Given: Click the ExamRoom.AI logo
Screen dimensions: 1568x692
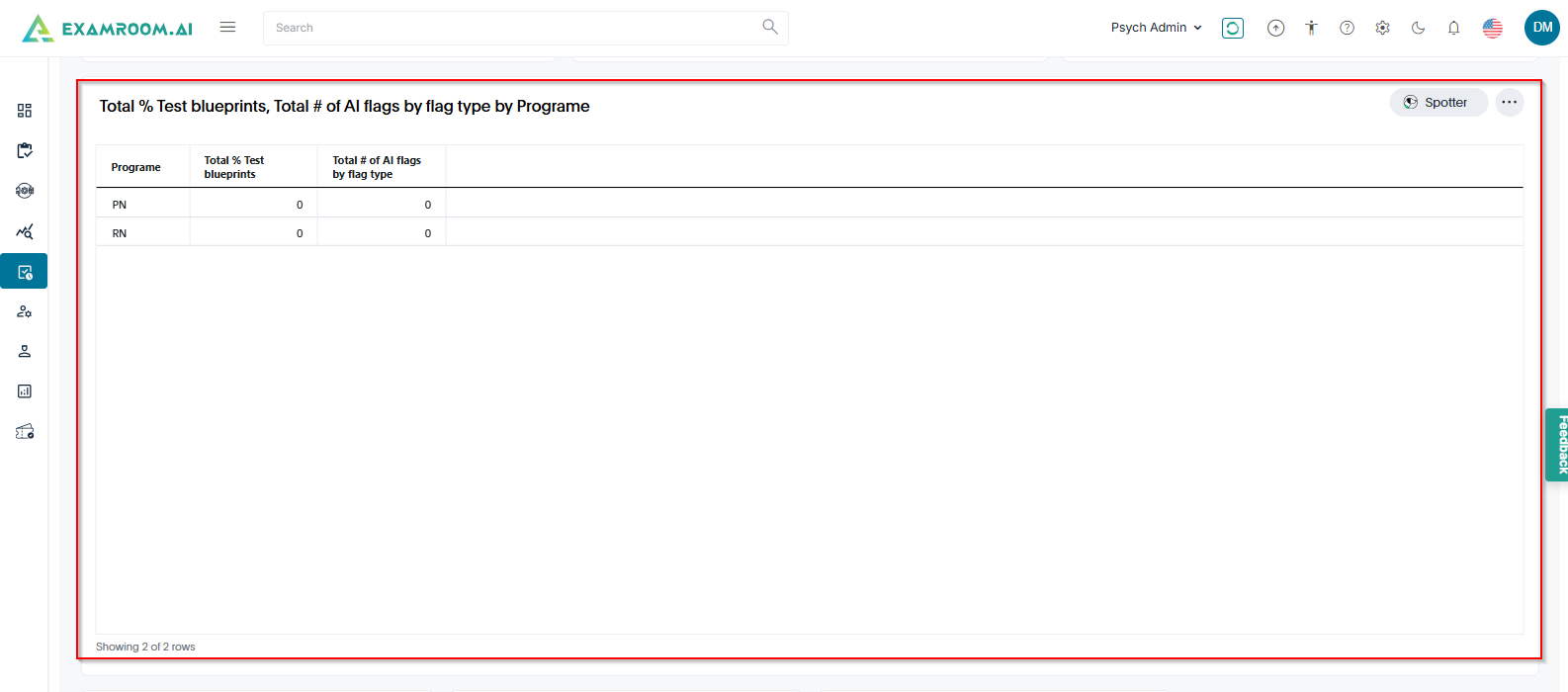Looking at the screenshot, I should tap(108, 28).
